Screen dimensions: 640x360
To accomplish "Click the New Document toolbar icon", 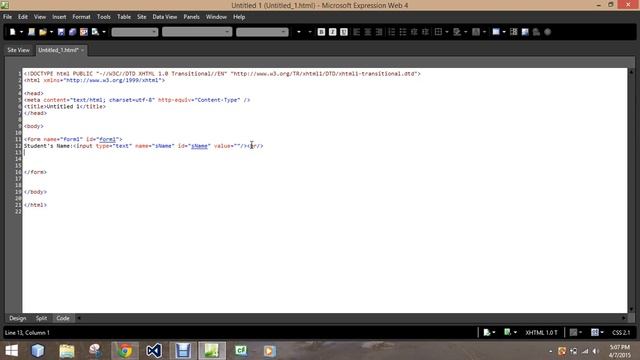I will pyautogui.click(x=13, y=32).
